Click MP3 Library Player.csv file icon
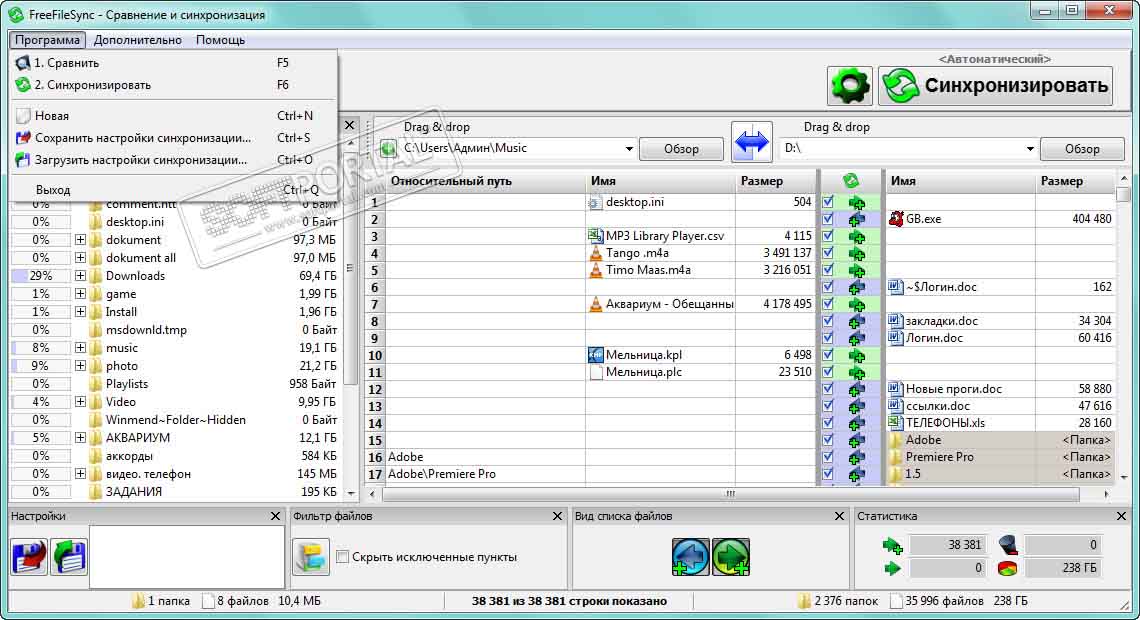The width and height of the screenshot is (1140, 620). (x=595, y=235)
